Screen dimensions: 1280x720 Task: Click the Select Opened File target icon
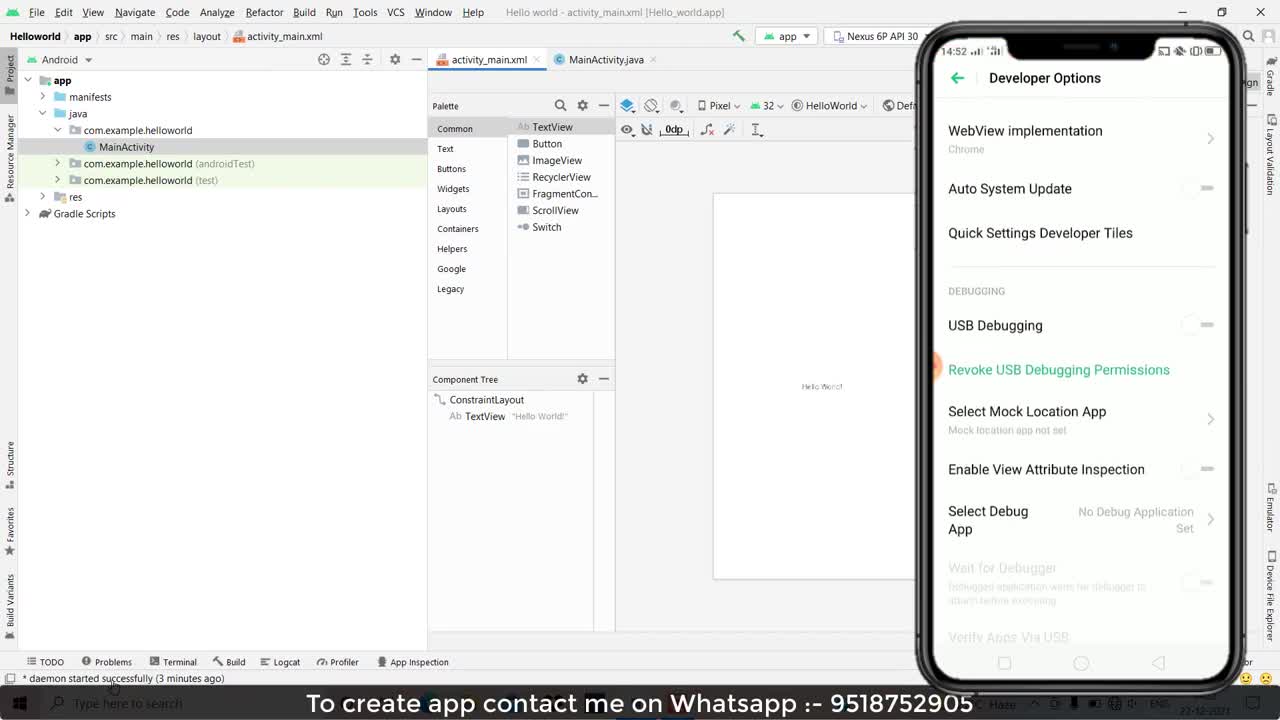324,60
